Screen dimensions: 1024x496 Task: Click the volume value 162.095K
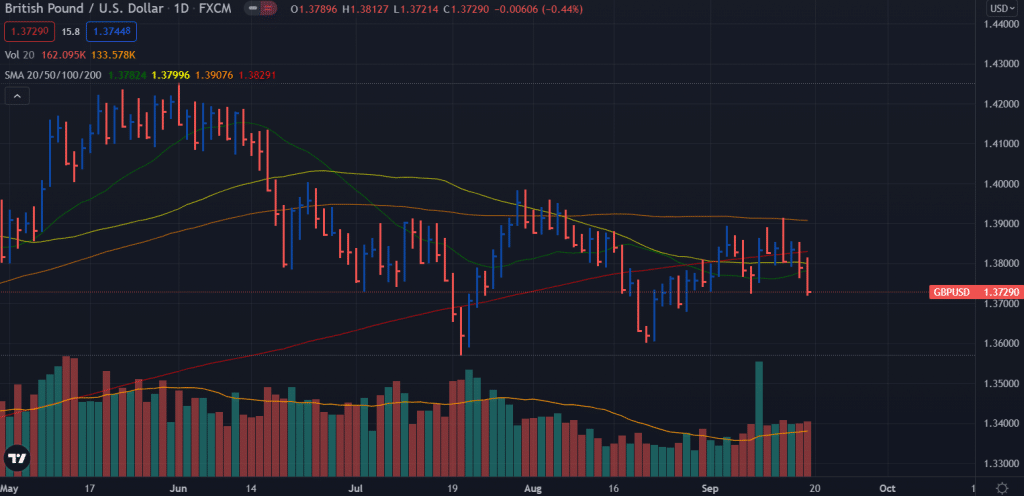[63, 55]
